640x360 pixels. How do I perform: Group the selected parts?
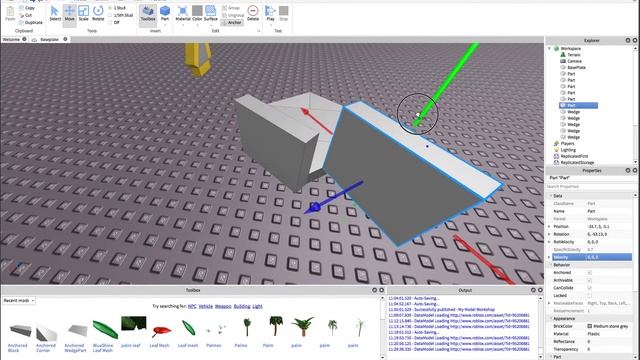231,8
